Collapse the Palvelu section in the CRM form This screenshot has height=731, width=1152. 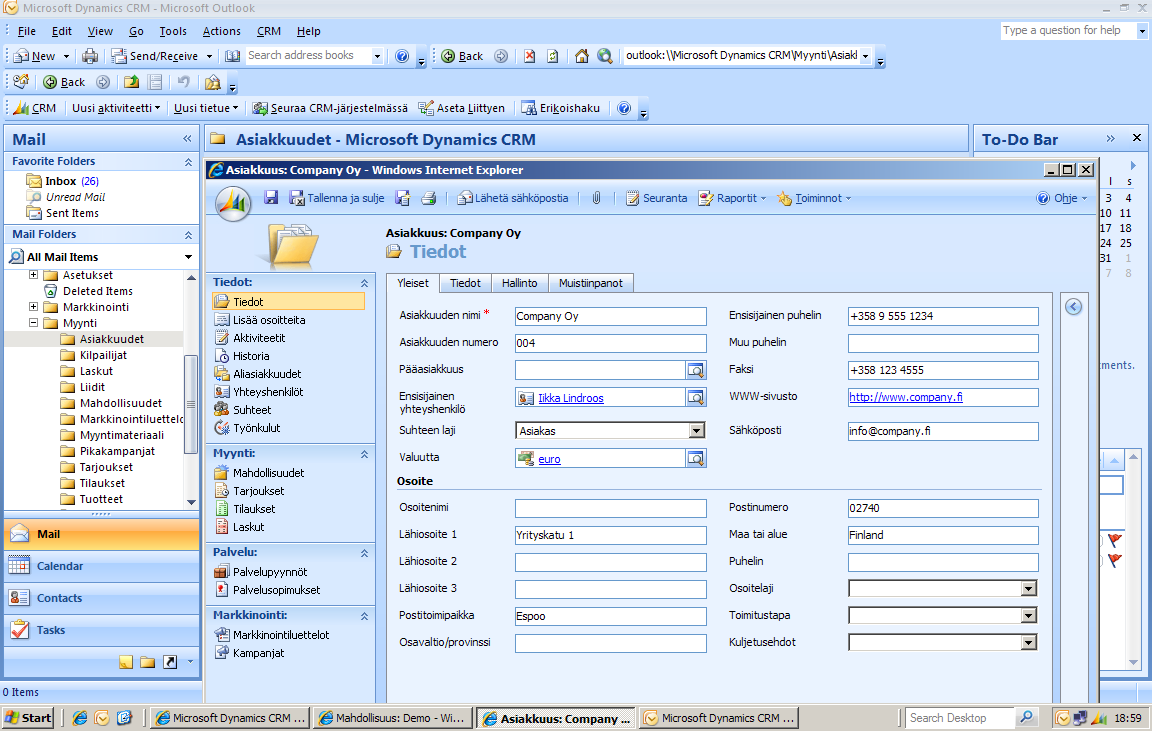tap(364, 552)
